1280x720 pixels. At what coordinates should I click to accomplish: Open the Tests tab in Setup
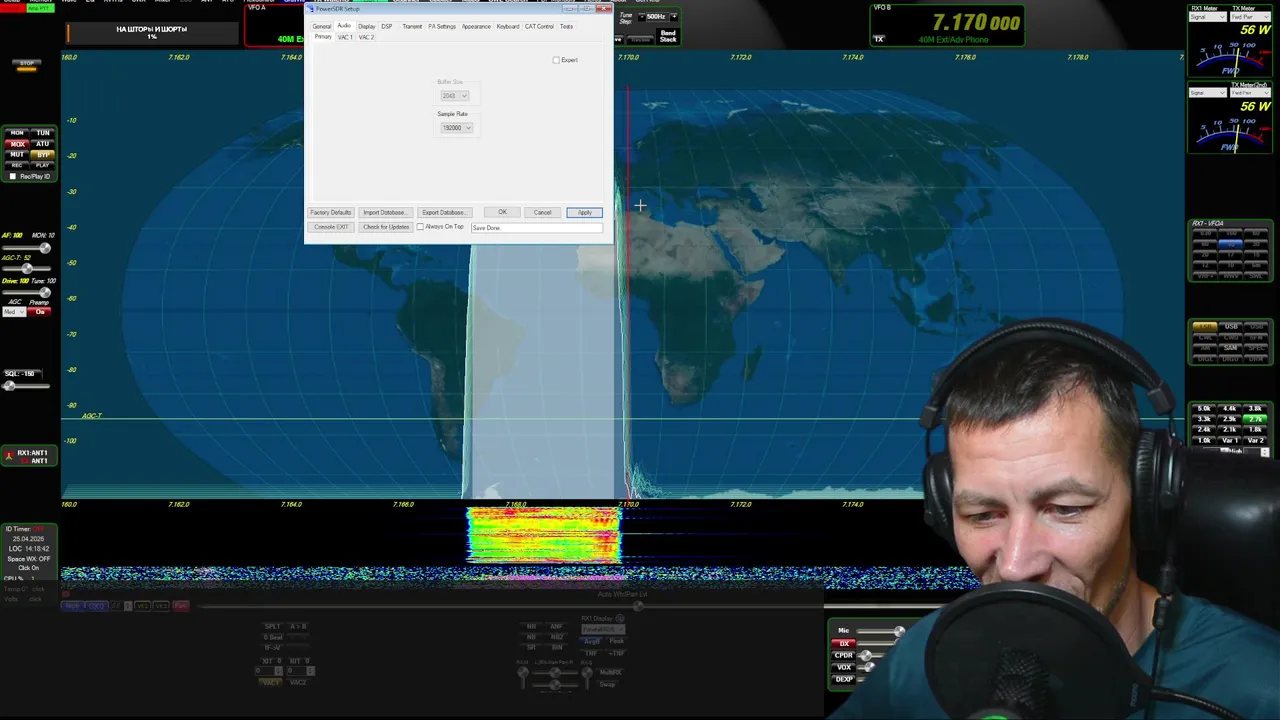coord(566,26)
